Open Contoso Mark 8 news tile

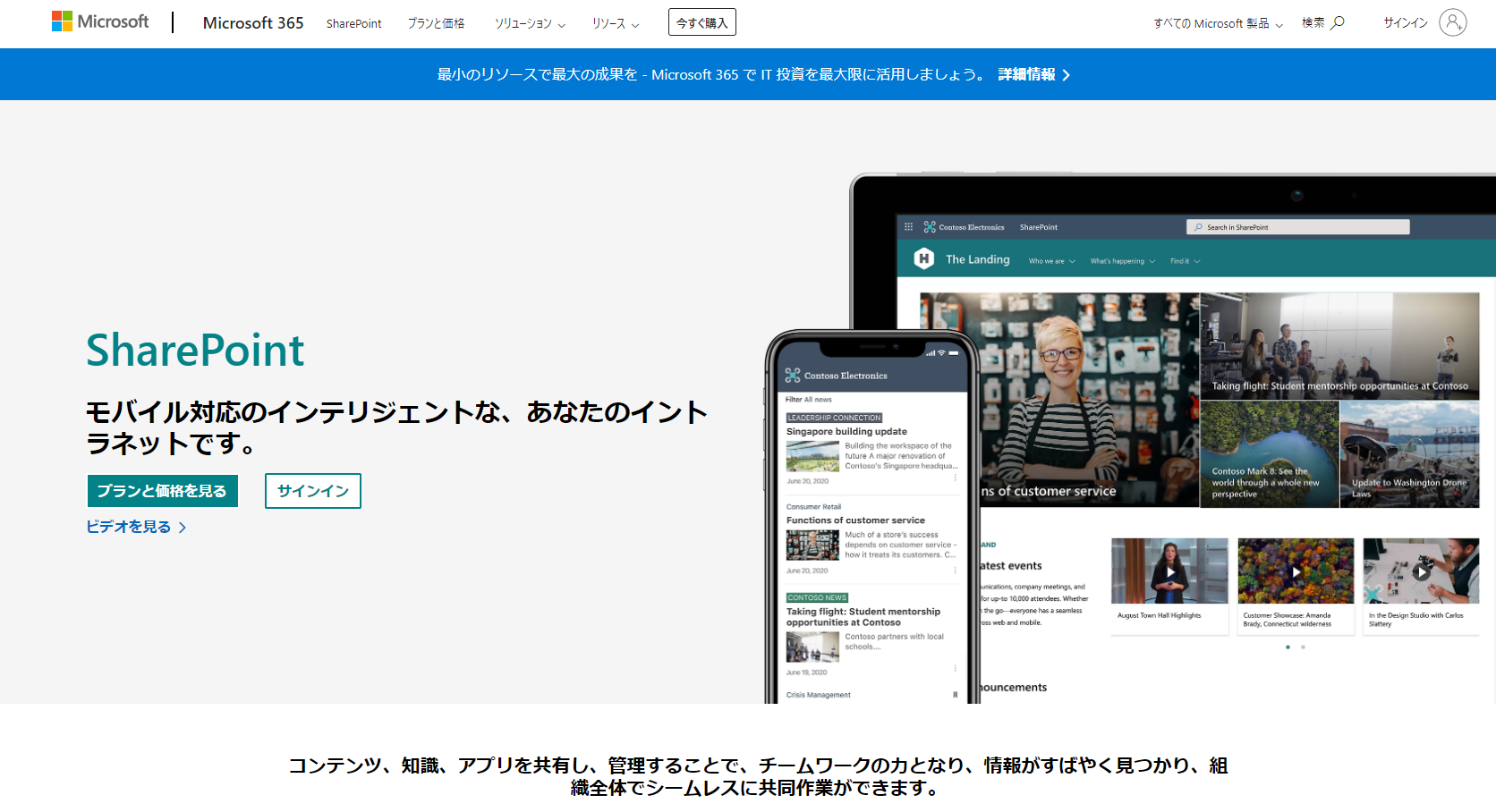pyautogui.click(x=1270, y=454)
